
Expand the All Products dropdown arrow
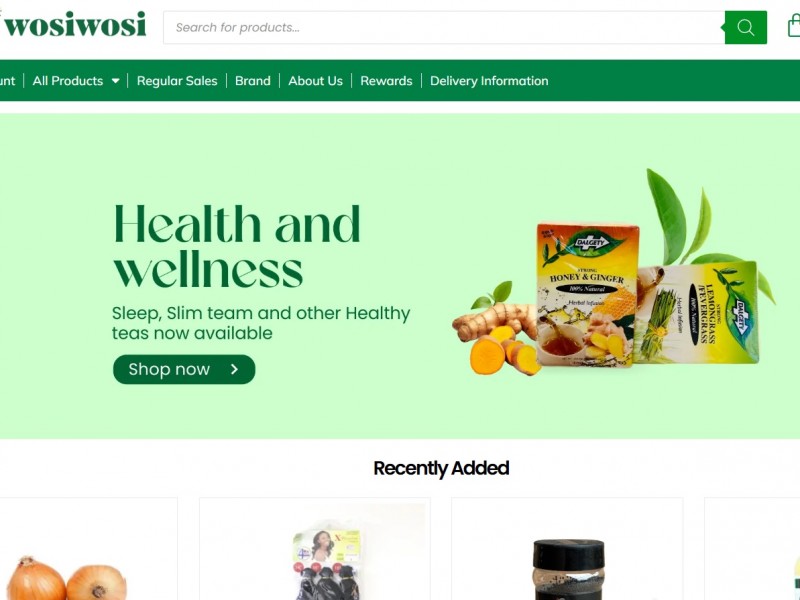coord(116,81)
